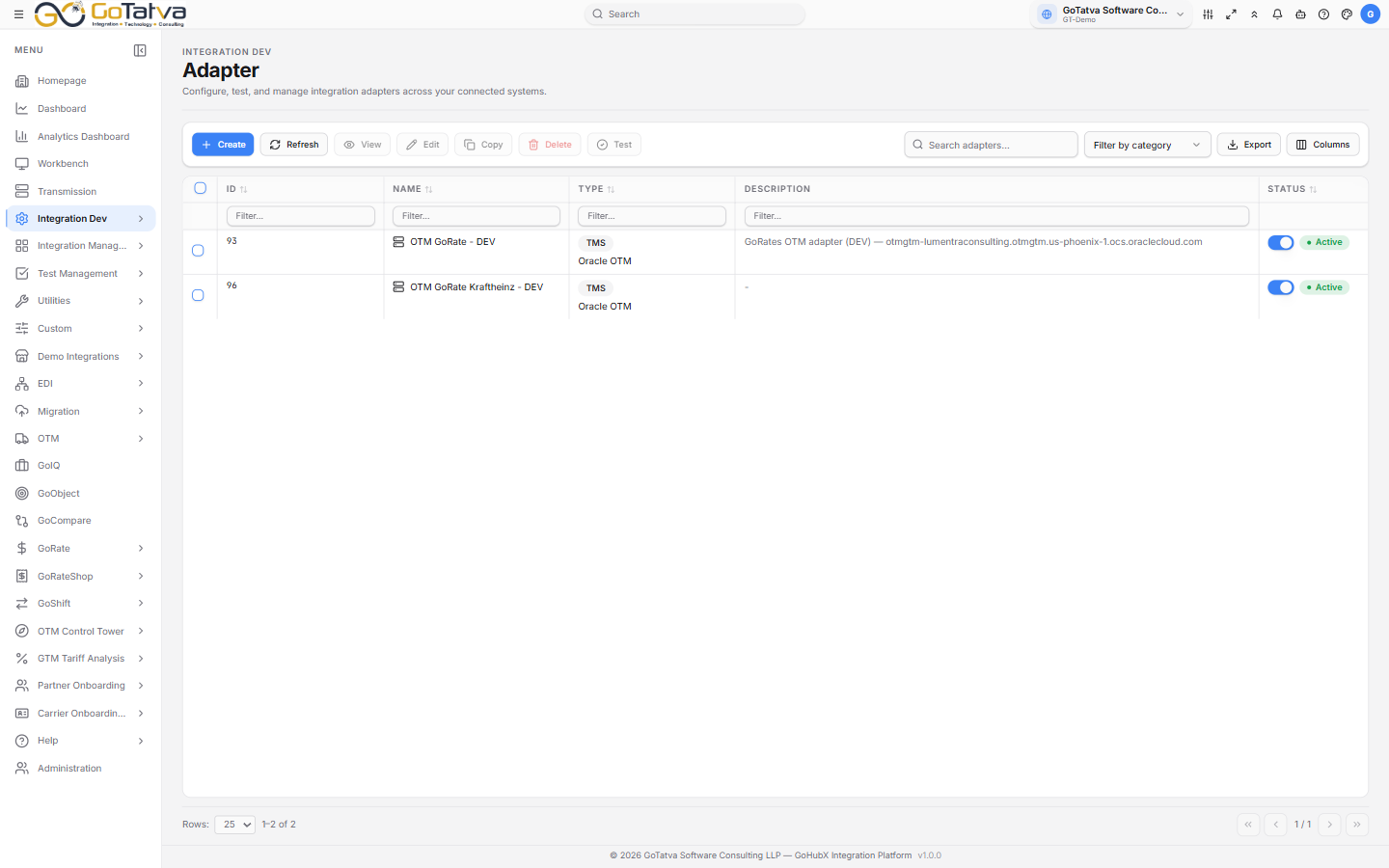Click the Copy button
Viewport: 1389px width, 868px height.
click(x=483, y=145)
